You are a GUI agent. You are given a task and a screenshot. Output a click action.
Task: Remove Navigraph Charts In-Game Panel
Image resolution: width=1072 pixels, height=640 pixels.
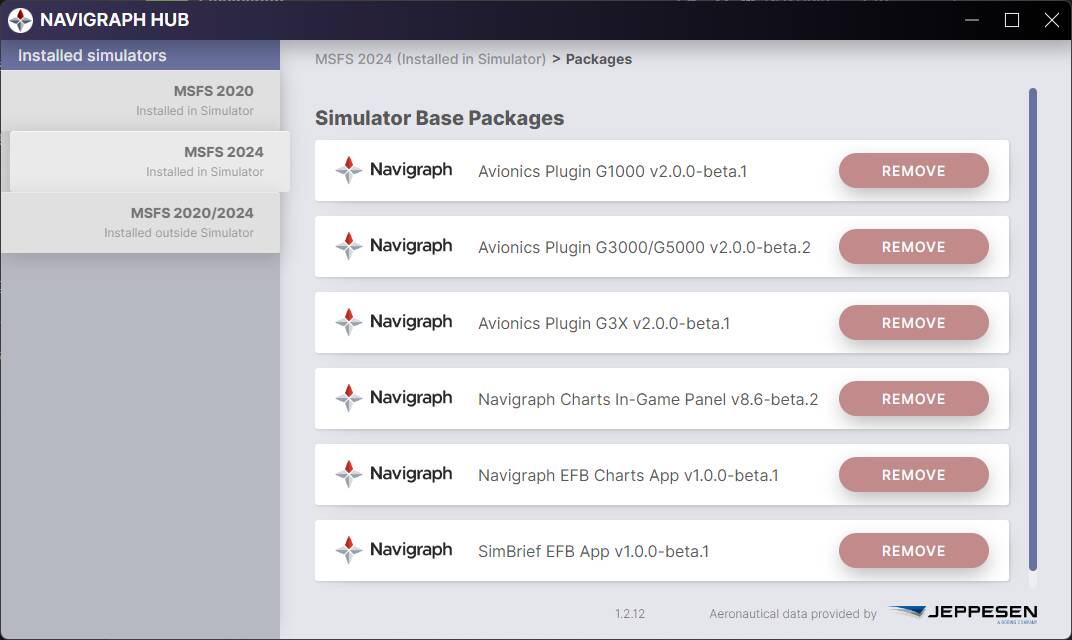point(913,399)
